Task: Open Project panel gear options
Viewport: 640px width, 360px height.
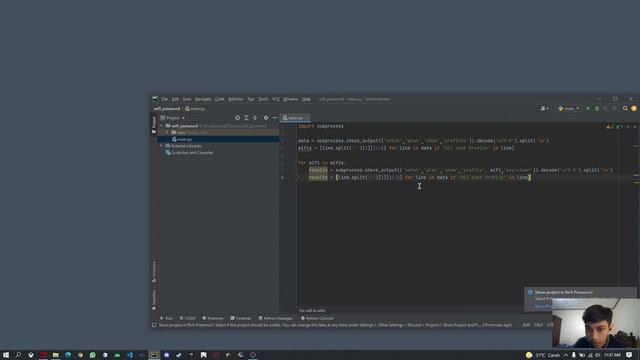Action: [x=266, y=118]
